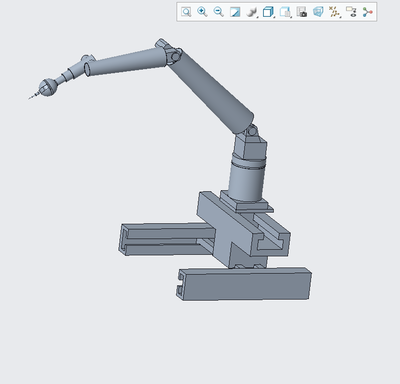Toggle perspective view on the model
Viewport: 400px width, 384px height.
[318, 12]
